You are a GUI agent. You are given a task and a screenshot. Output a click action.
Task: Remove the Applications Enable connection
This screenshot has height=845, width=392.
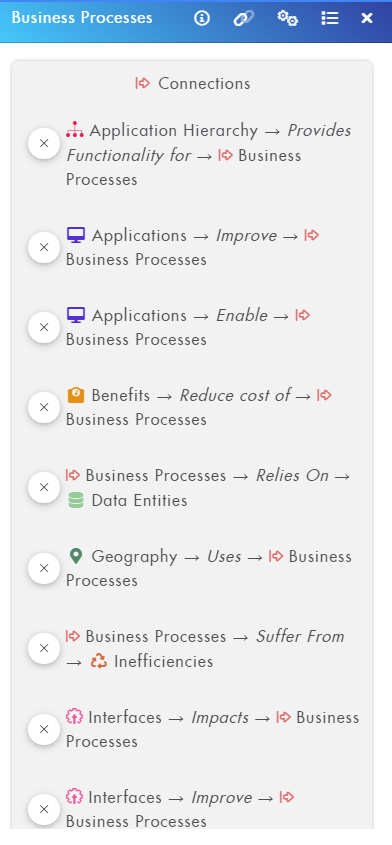click(x=44, y=327)
